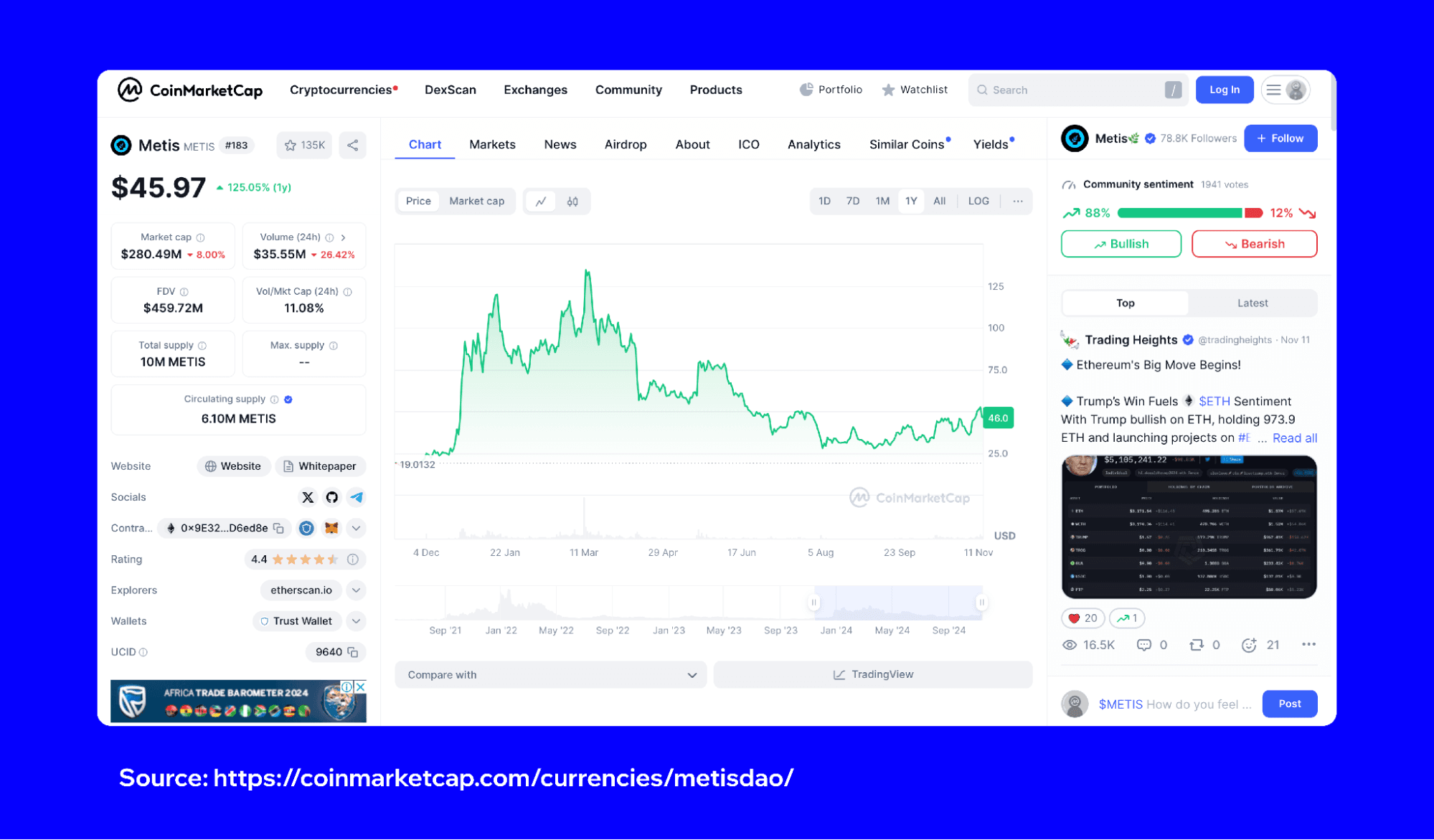Image resolution: width=1434 pixels, height=840 pixels.
Task: Click the Market cap info icon
Action: (201, 237)
